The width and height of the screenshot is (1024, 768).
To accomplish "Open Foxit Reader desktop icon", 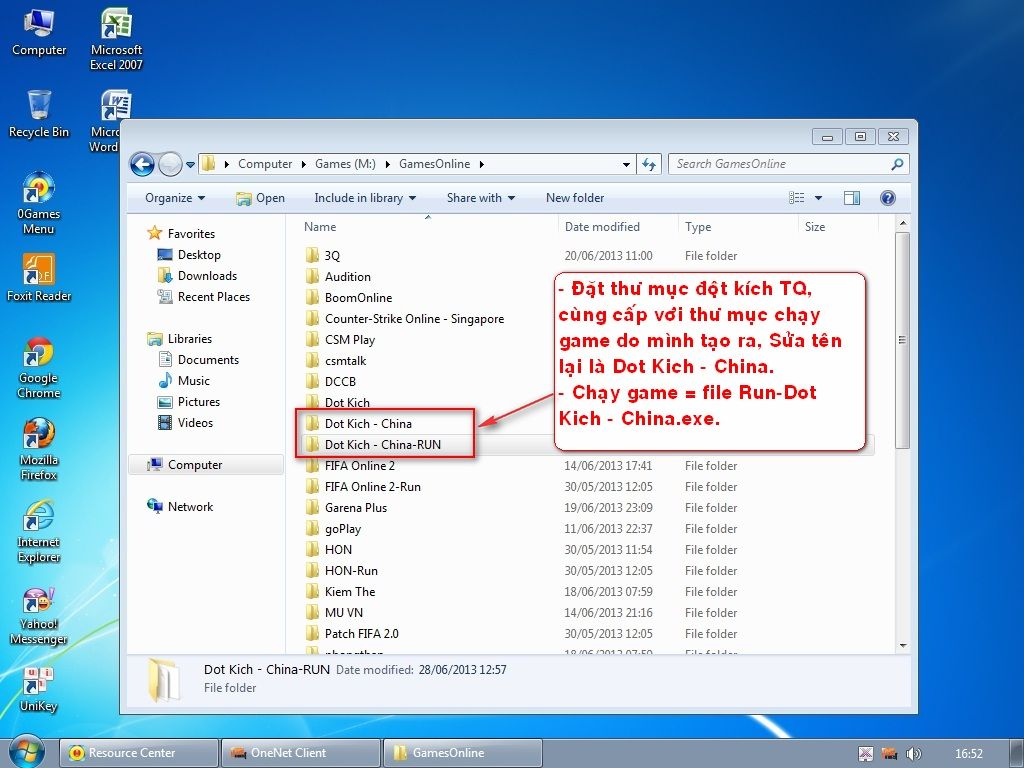I will (38, 277).
